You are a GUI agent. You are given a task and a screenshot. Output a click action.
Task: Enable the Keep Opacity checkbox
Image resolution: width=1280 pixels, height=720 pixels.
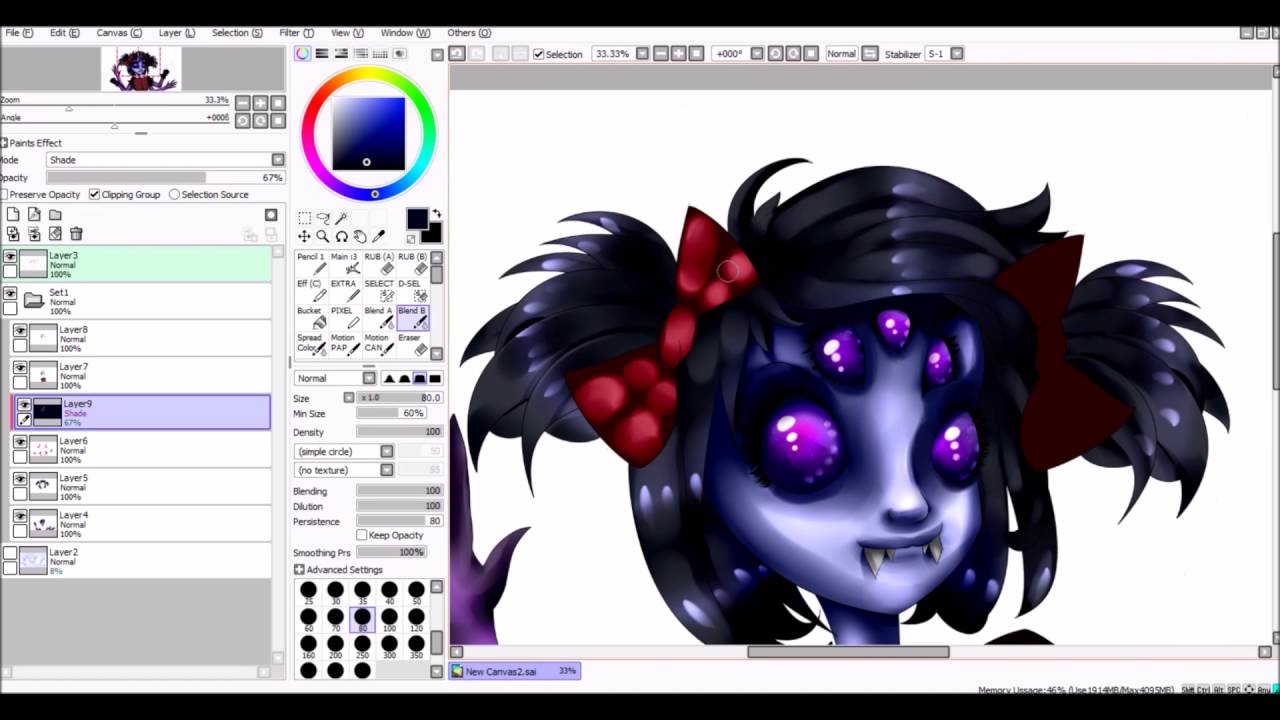coord(362,535)
